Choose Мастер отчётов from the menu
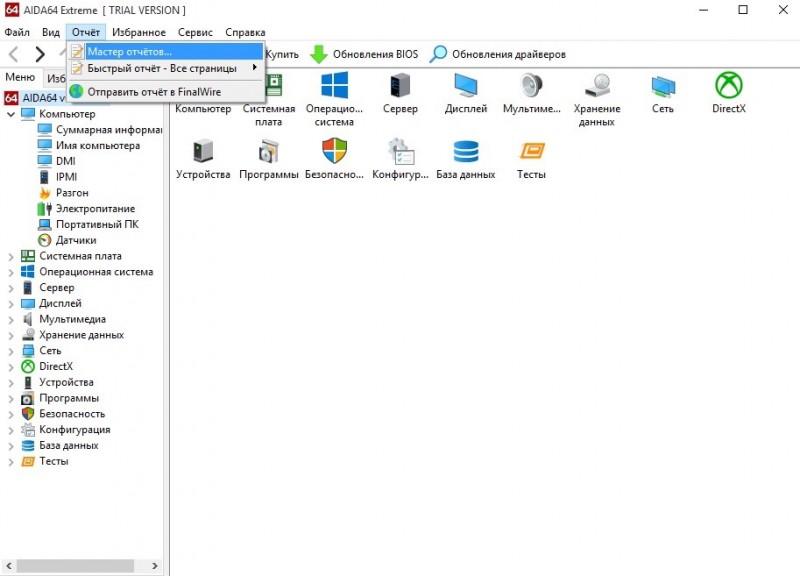 point(166,52)
